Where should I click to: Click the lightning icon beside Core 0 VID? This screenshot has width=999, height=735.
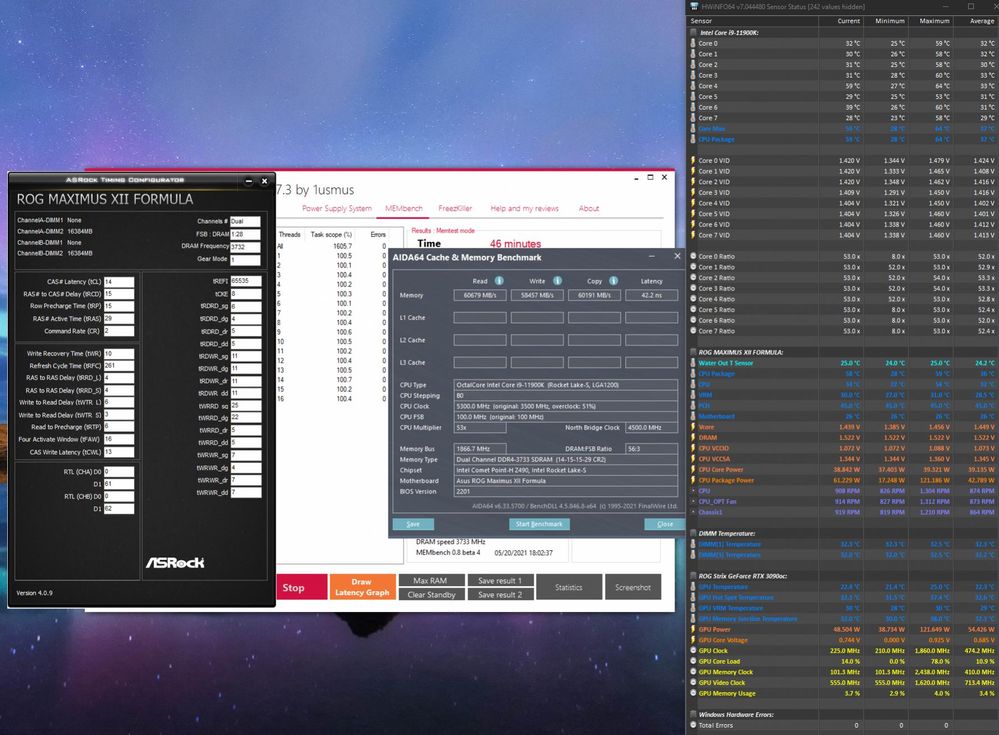pyautogui.click(x=693, y=161)
